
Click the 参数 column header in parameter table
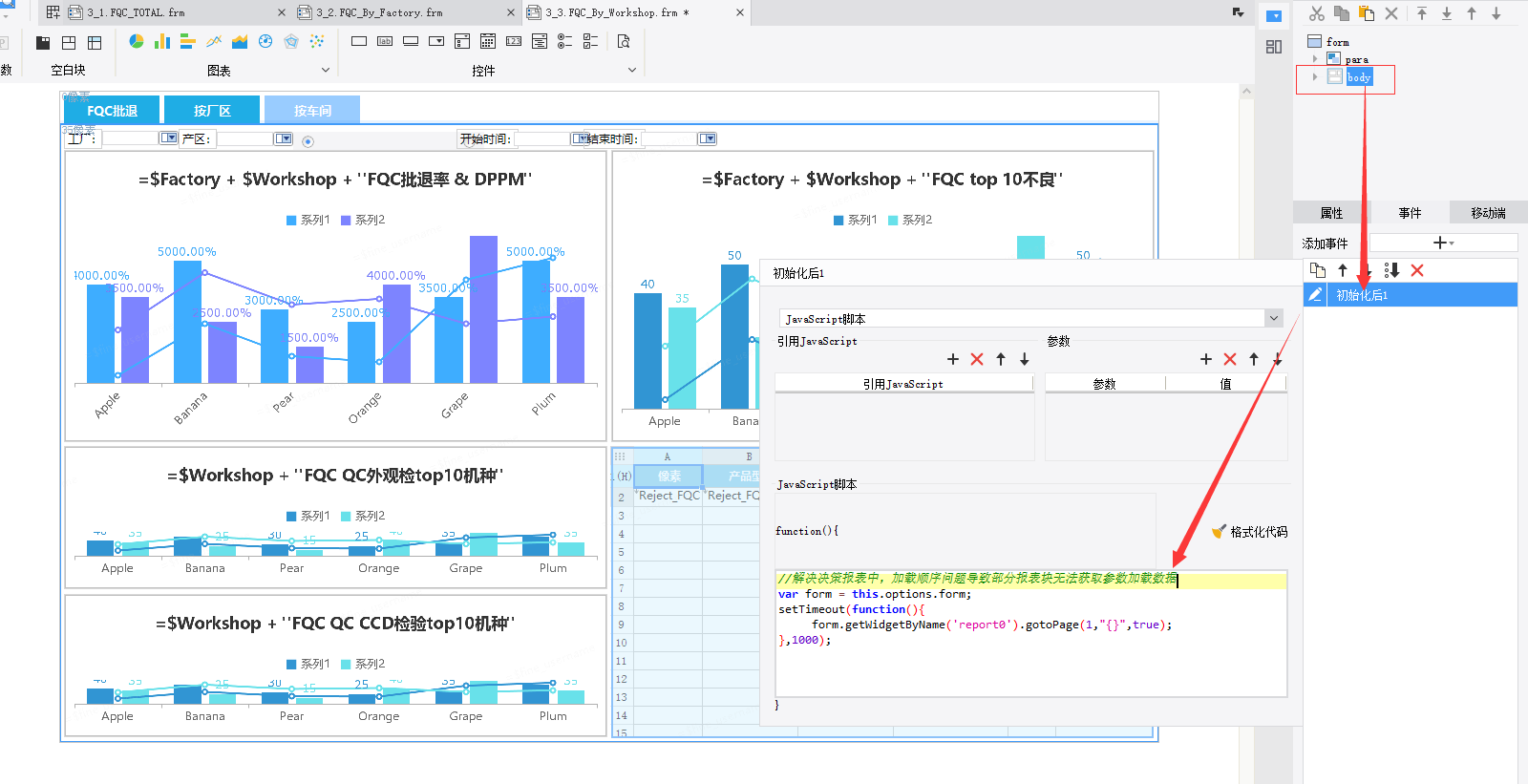point(1105,383)
